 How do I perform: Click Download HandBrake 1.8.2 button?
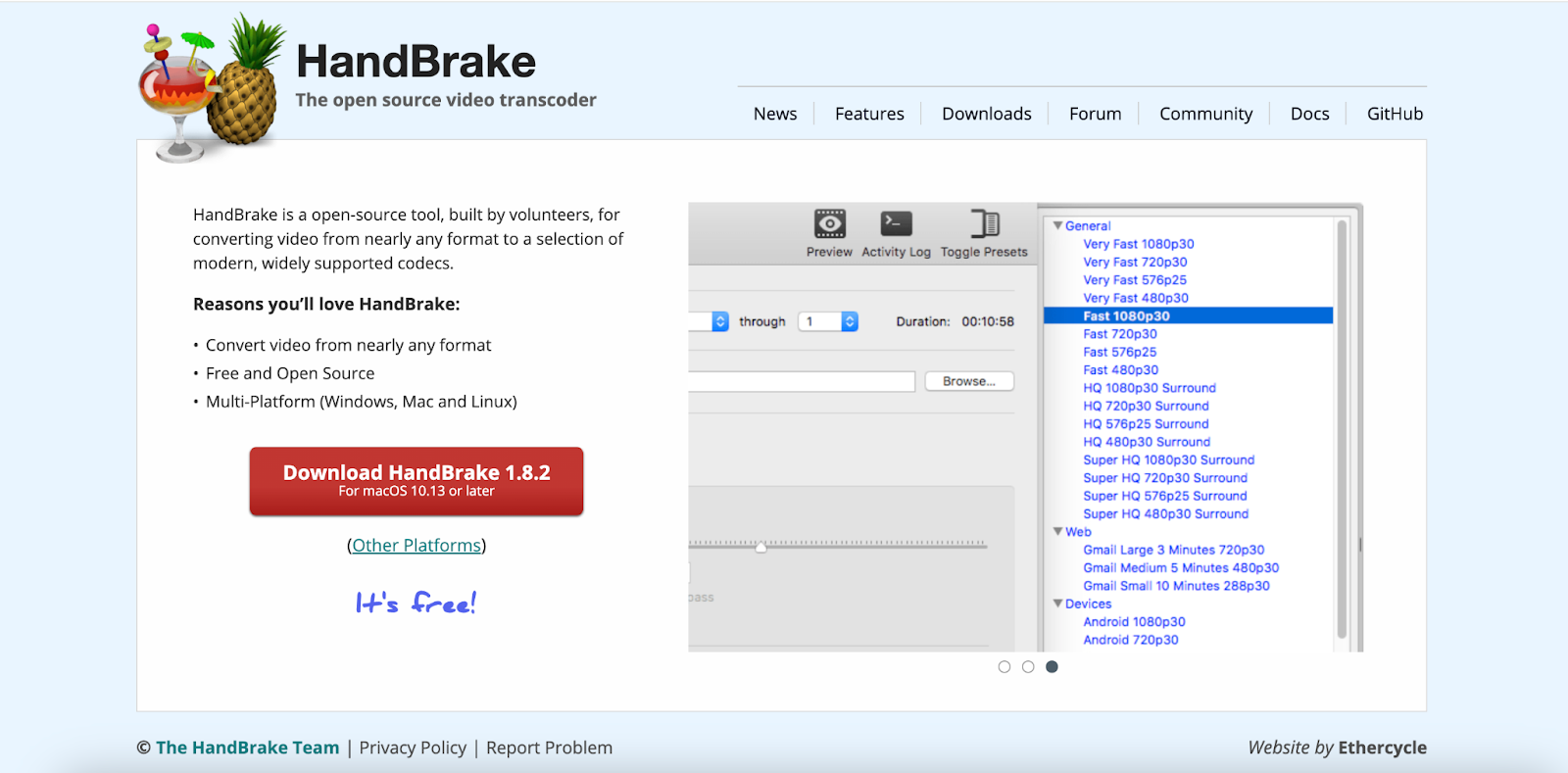[416, 481]
